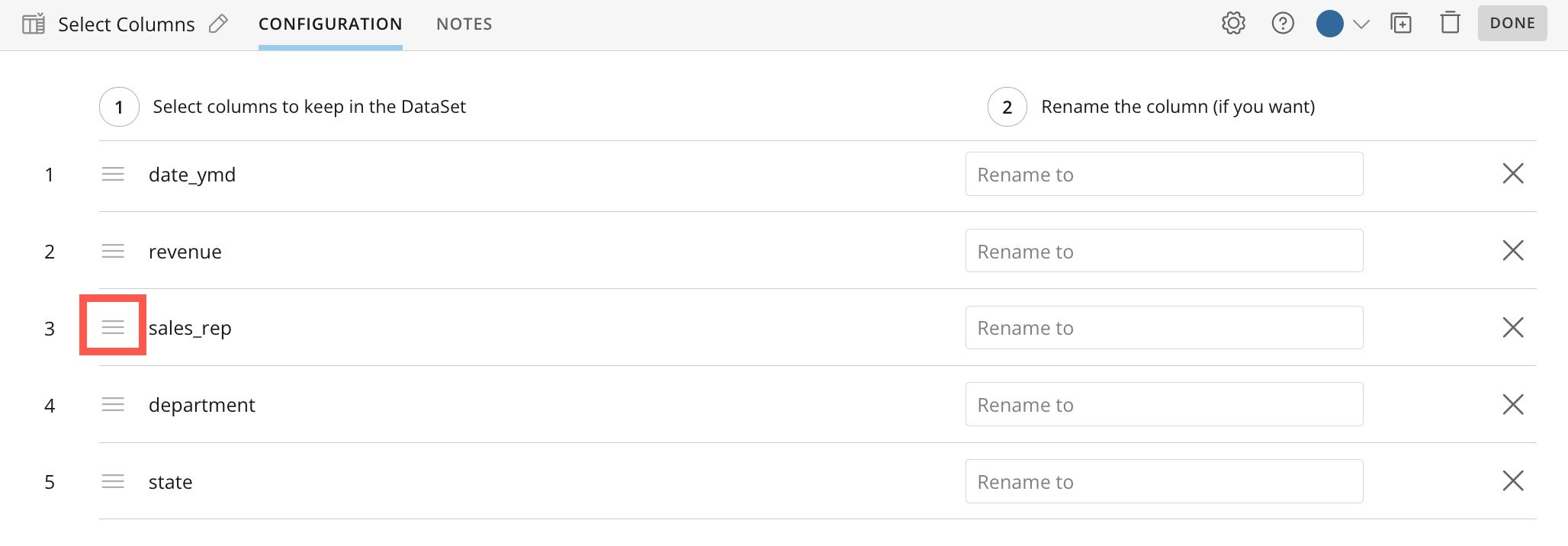Click the drag handle for date_ymd
The height and width of the screenshot is (546, 1568).
[x=113, y=174]
